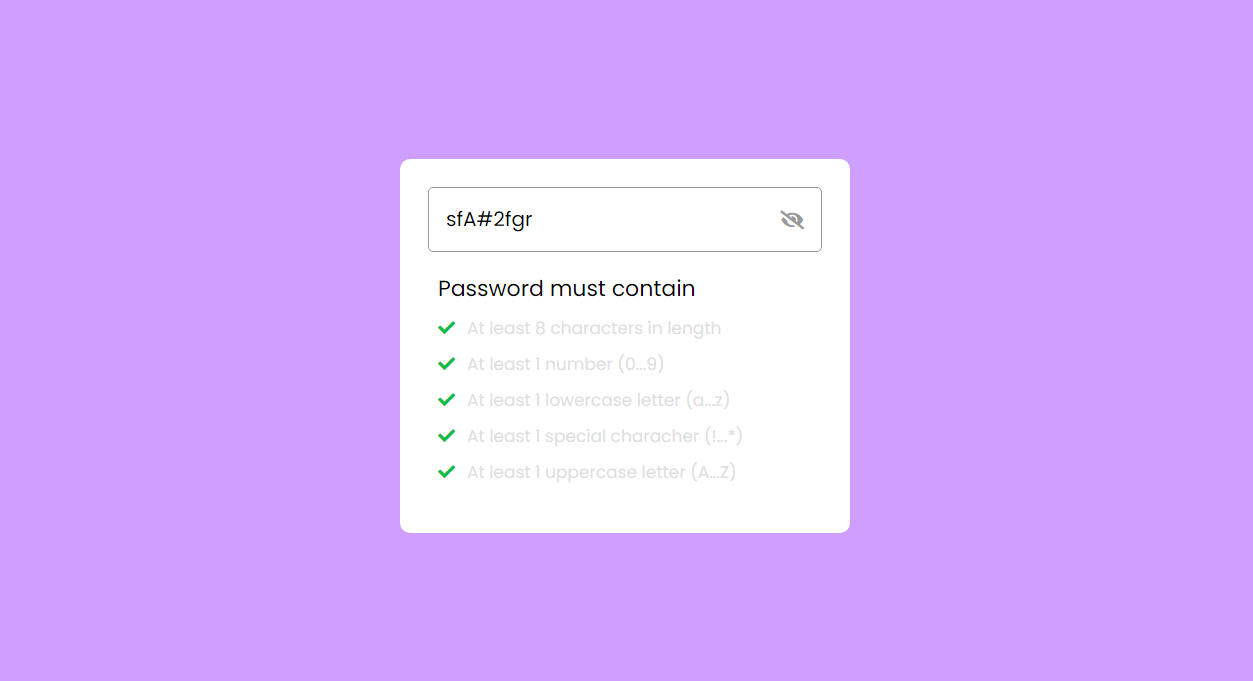Click the 'Password must contain' heading
This screenshot has height=681, width=1253.
566,288
